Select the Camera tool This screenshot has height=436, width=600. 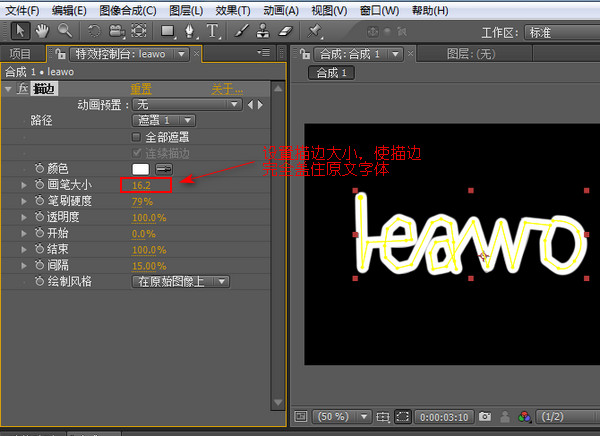[x=116, y=31]
